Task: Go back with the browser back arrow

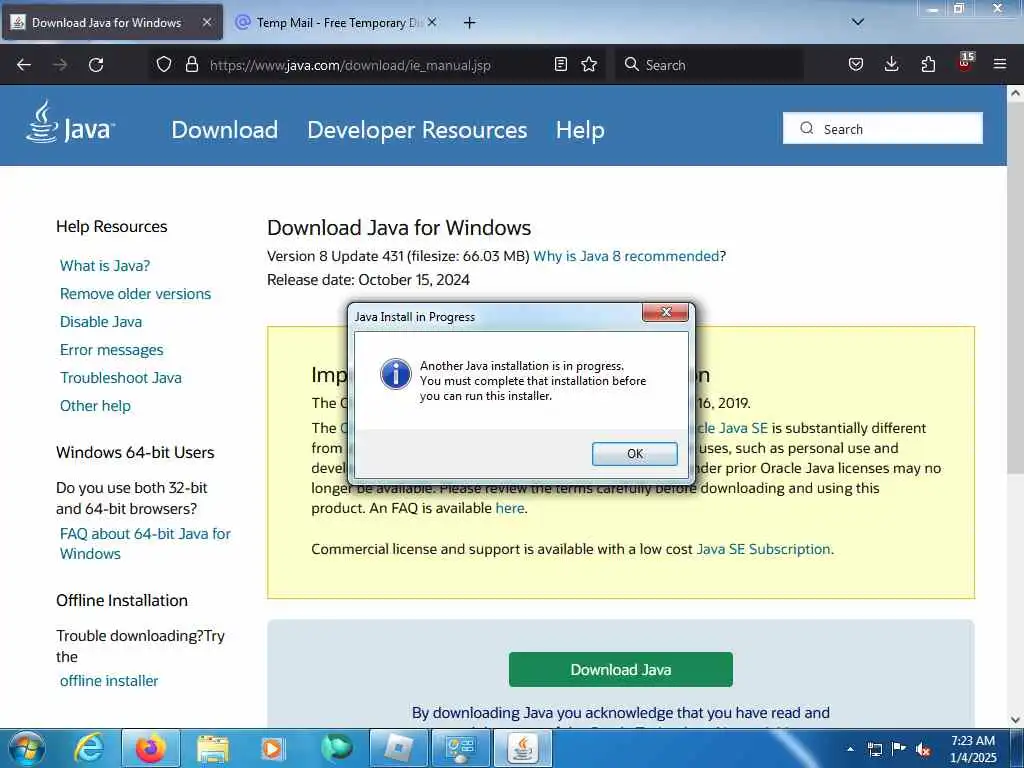Action: 24,65
